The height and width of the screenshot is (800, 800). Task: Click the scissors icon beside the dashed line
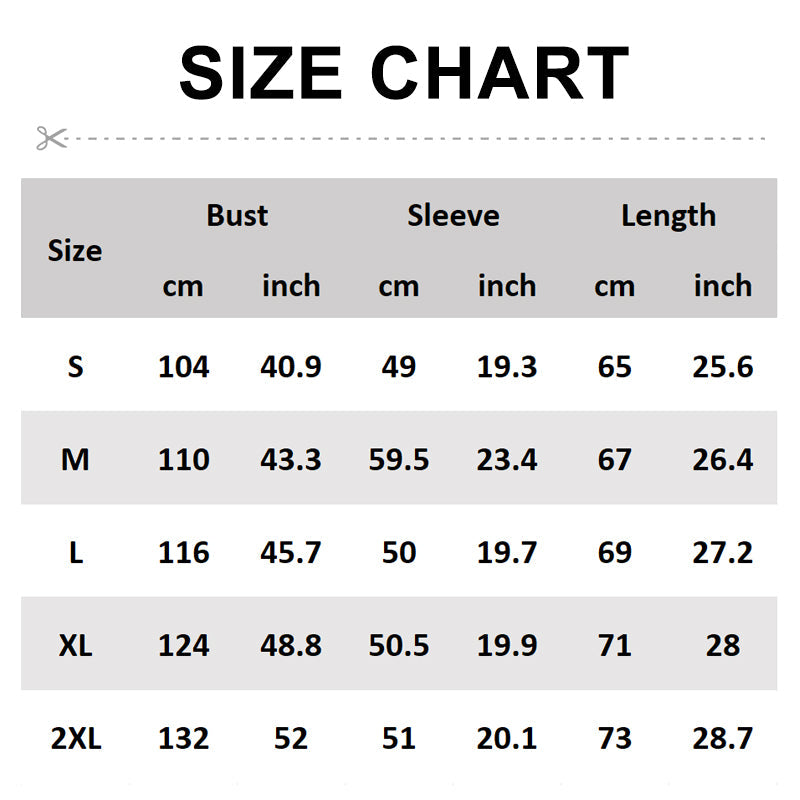(x=51, y=138)
